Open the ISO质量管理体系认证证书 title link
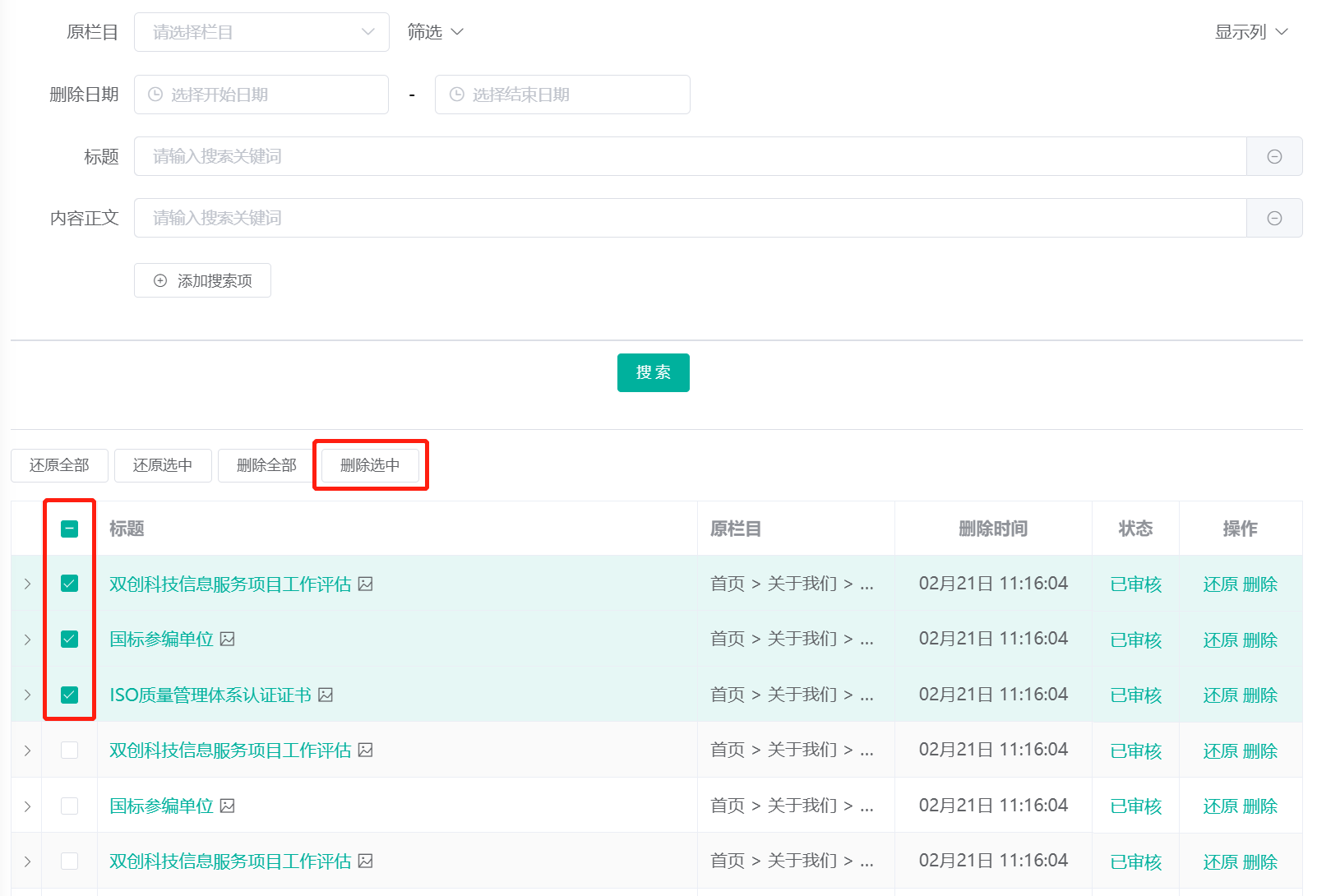Viewport: 1317px width, 896px height. pyautogui.click(x=210, y=695)
